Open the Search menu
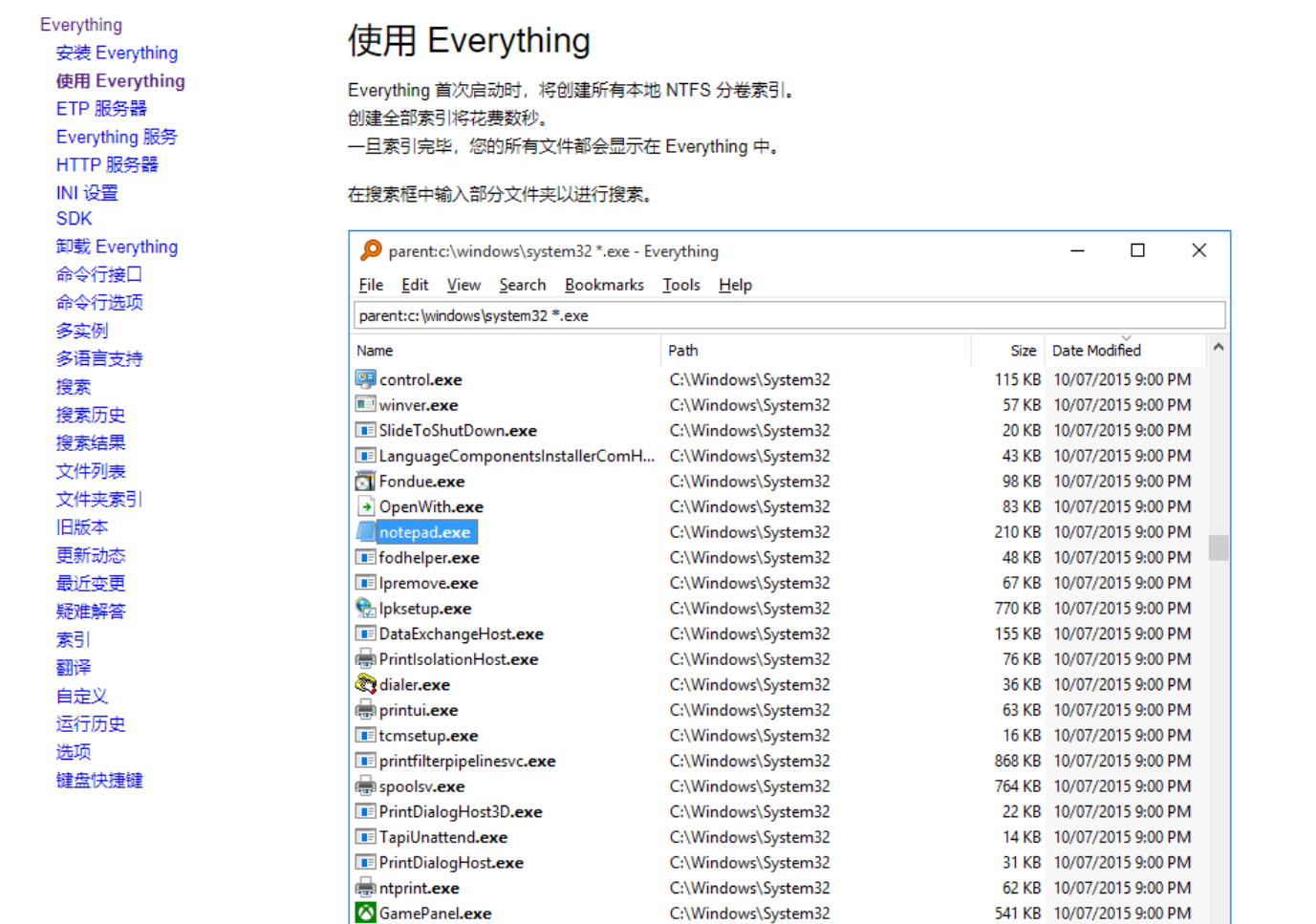Image resolution: width=1316 pixels, height=924 pixels. tap(522, 285)
